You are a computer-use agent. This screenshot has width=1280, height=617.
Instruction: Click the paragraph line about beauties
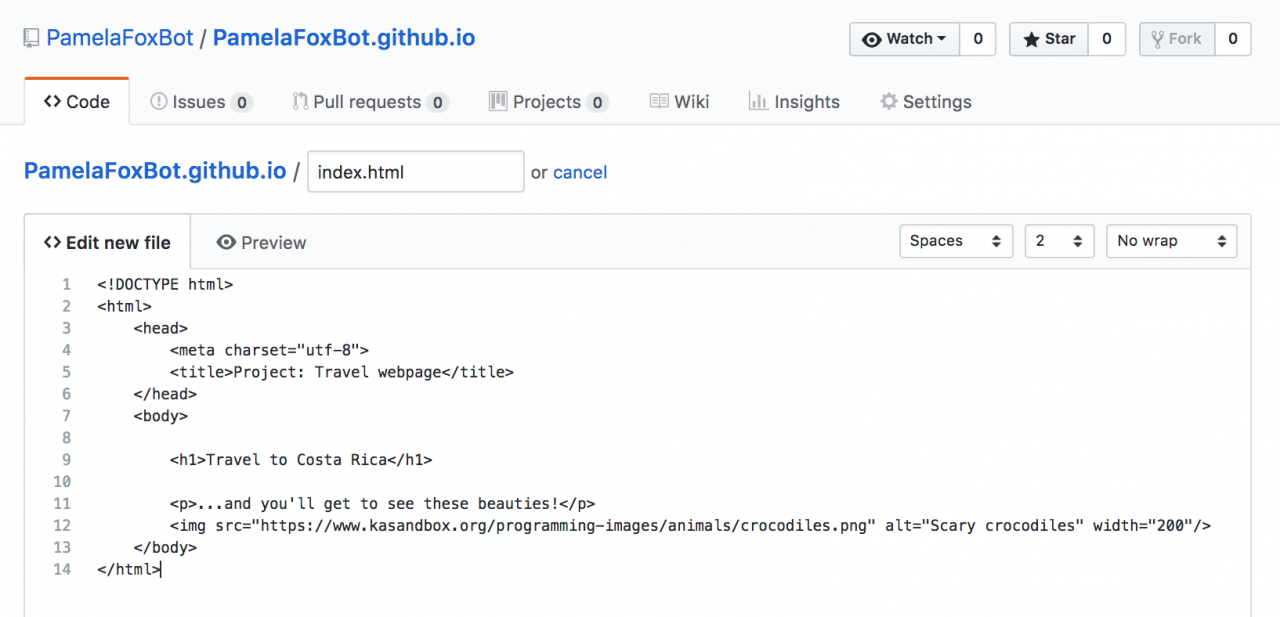[x=382, y=504]
